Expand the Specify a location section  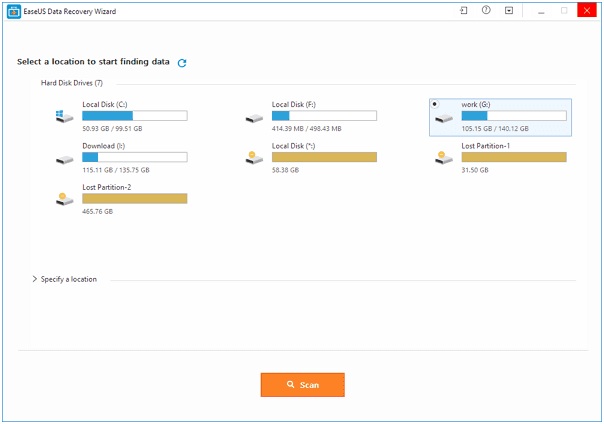pyautogui.click(x=35, y=279)
